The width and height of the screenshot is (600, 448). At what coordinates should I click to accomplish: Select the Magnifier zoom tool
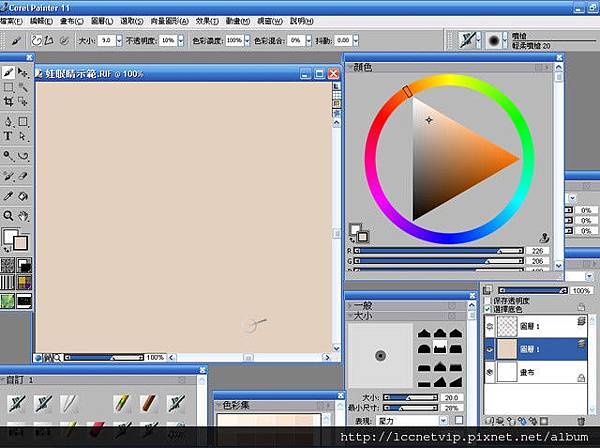click(x=8, y=216)
